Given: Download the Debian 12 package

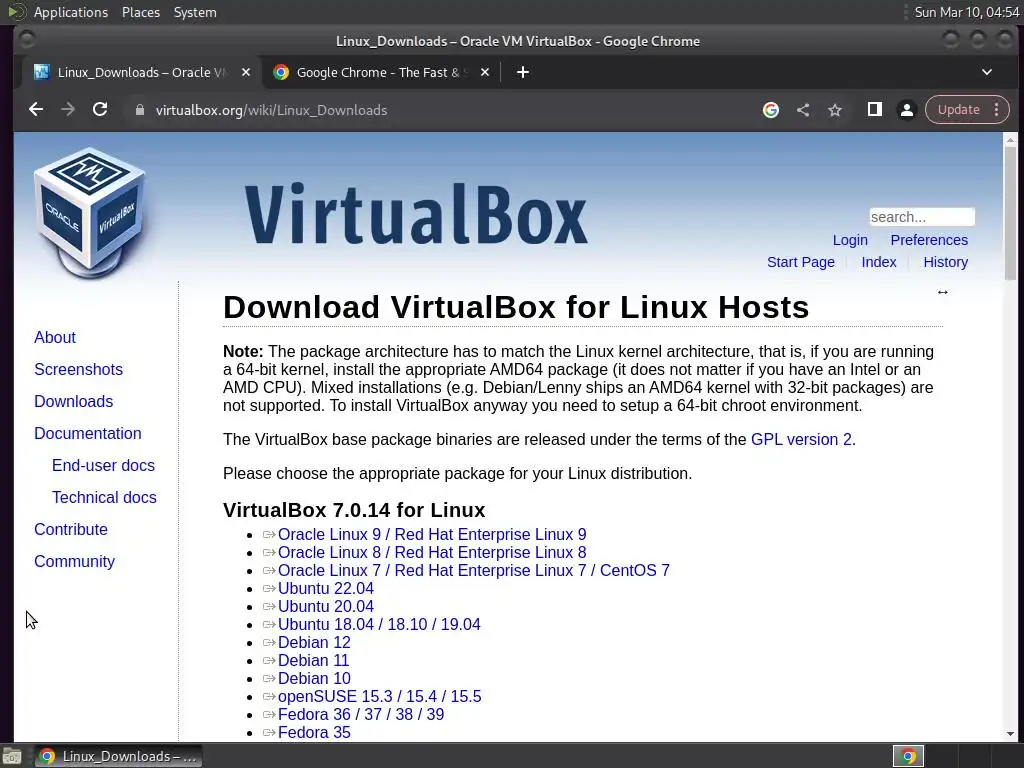Looking at the screenshot, I should (314, 643).
